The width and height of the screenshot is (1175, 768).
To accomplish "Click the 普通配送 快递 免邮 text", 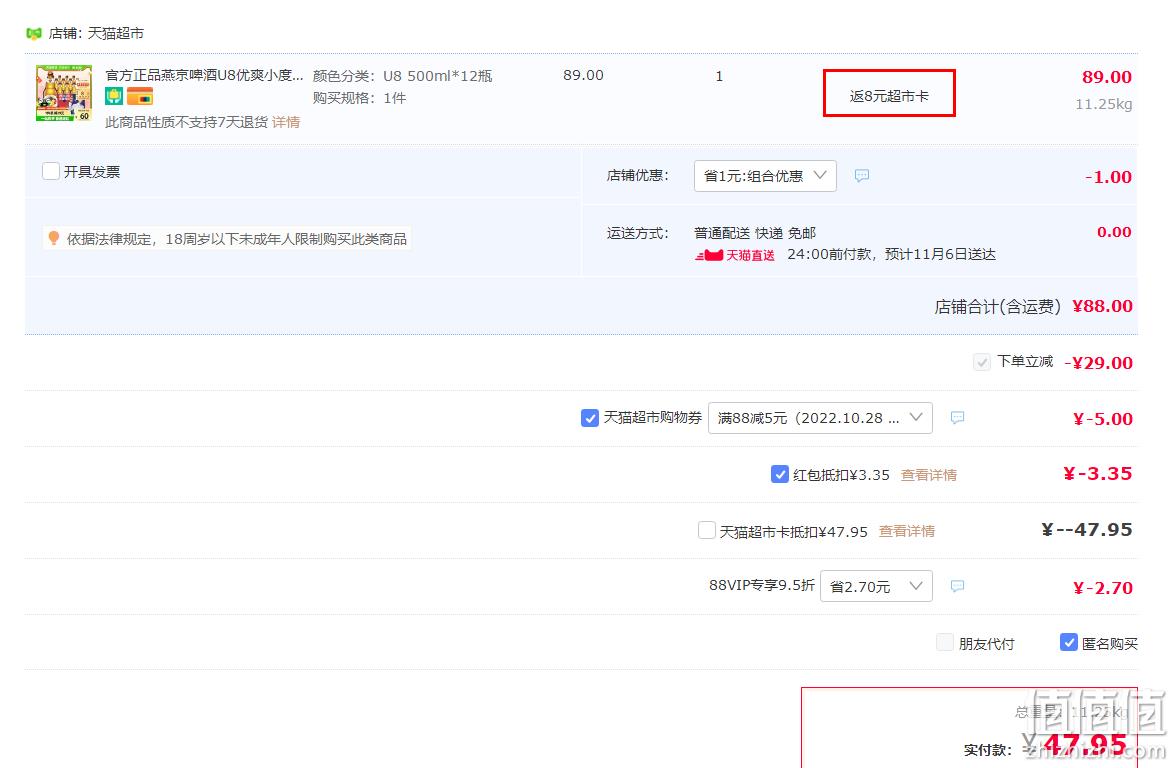I will pyautogui.click(x=755, y=233).
